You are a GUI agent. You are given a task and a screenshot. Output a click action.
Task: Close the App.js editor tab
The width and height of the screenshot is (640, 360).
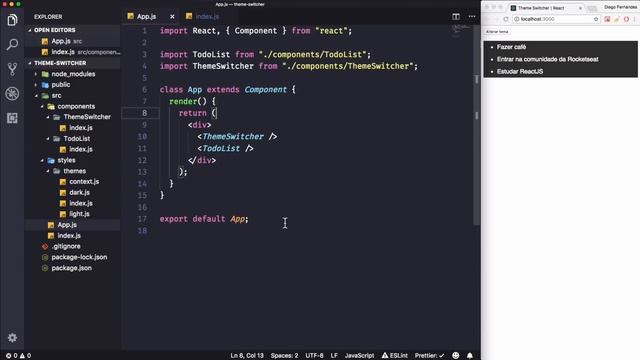(x=172, y=17)
